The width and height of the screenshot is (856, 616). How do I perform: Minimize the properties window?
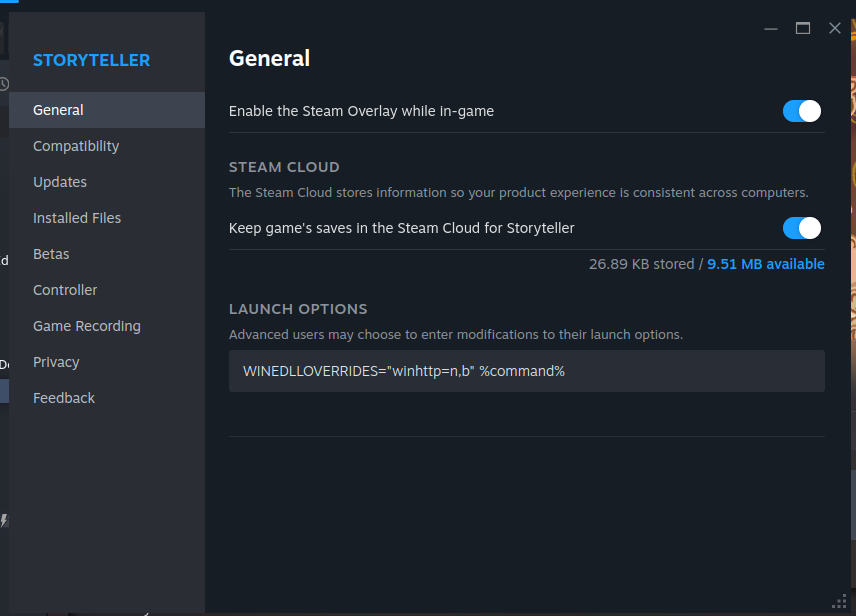coord(771,28)
